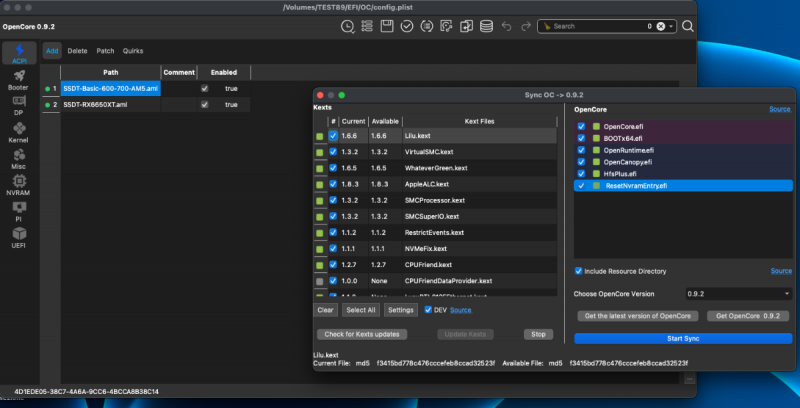Image resolution: width=800 pixels, height=408 pixels.
Task: Open the DP section in sidebar
Action: tap(17, 105)
